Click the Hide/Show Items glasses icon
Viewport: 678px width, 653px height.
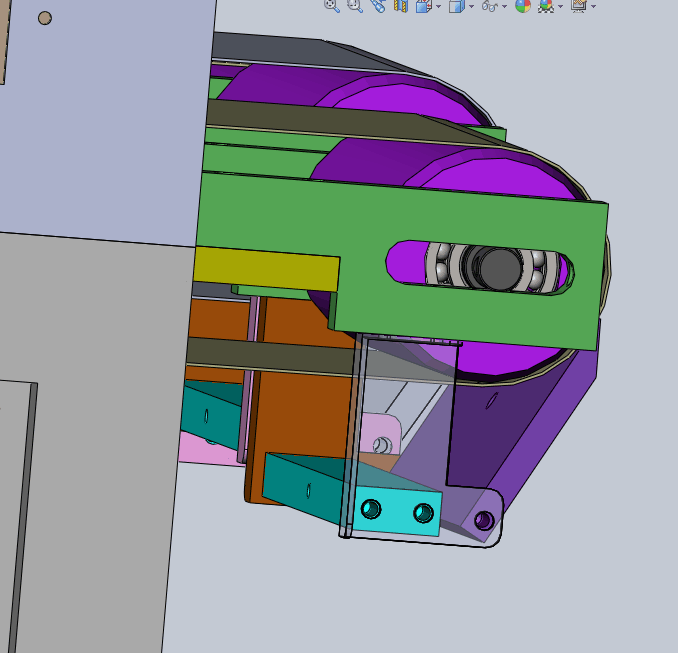(x=489, y=5)
